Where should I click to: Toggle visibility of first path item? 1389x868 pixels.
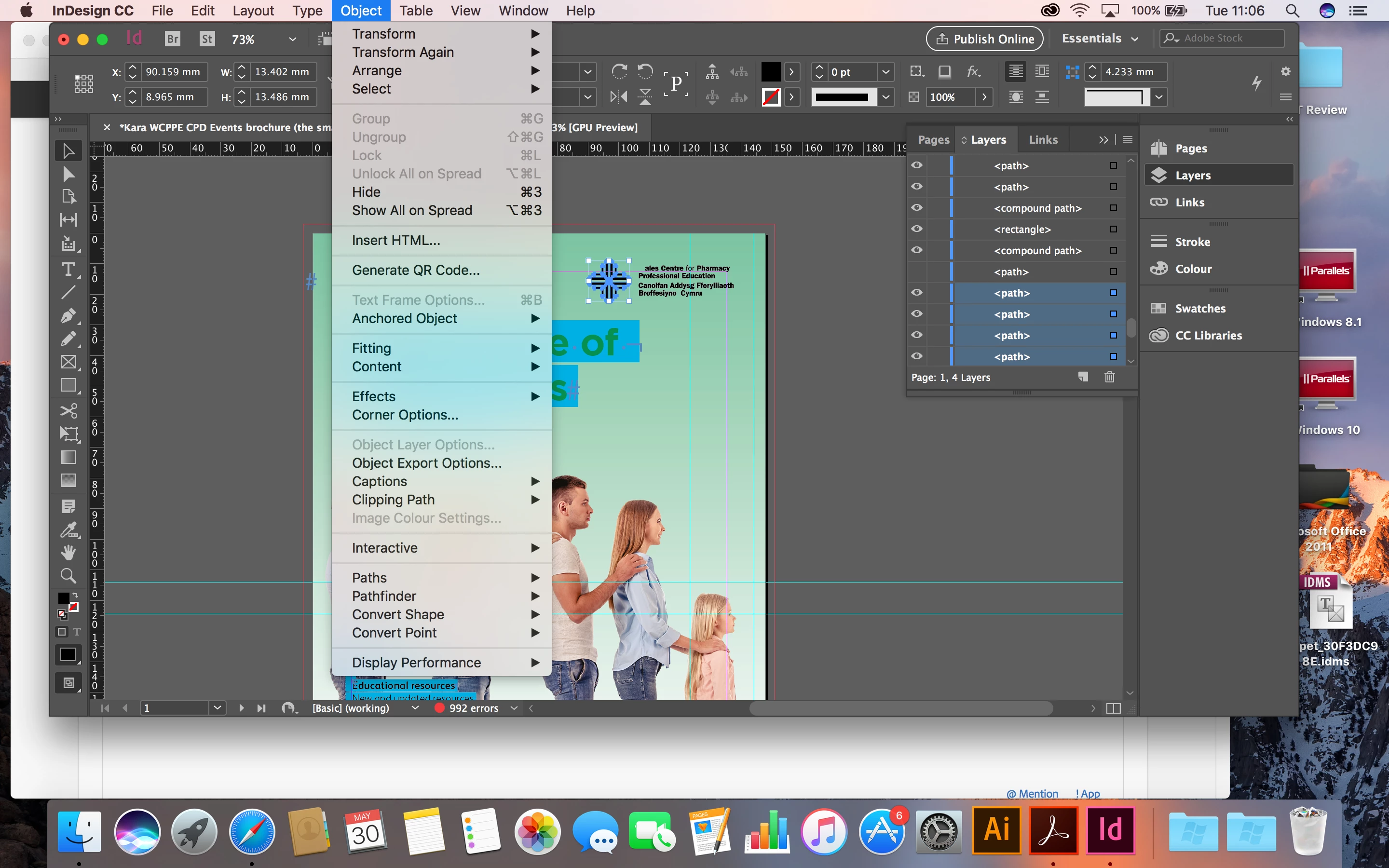point(917,165)
